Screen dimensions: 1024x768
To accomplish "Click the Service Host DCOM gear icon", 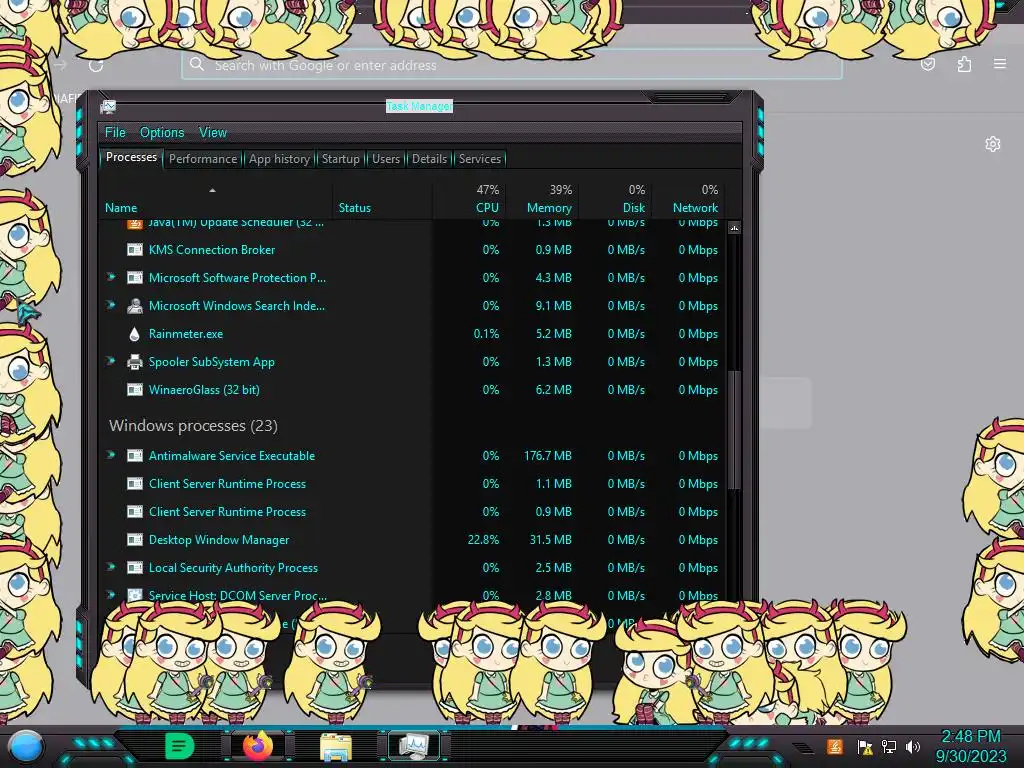I will 135,596.
